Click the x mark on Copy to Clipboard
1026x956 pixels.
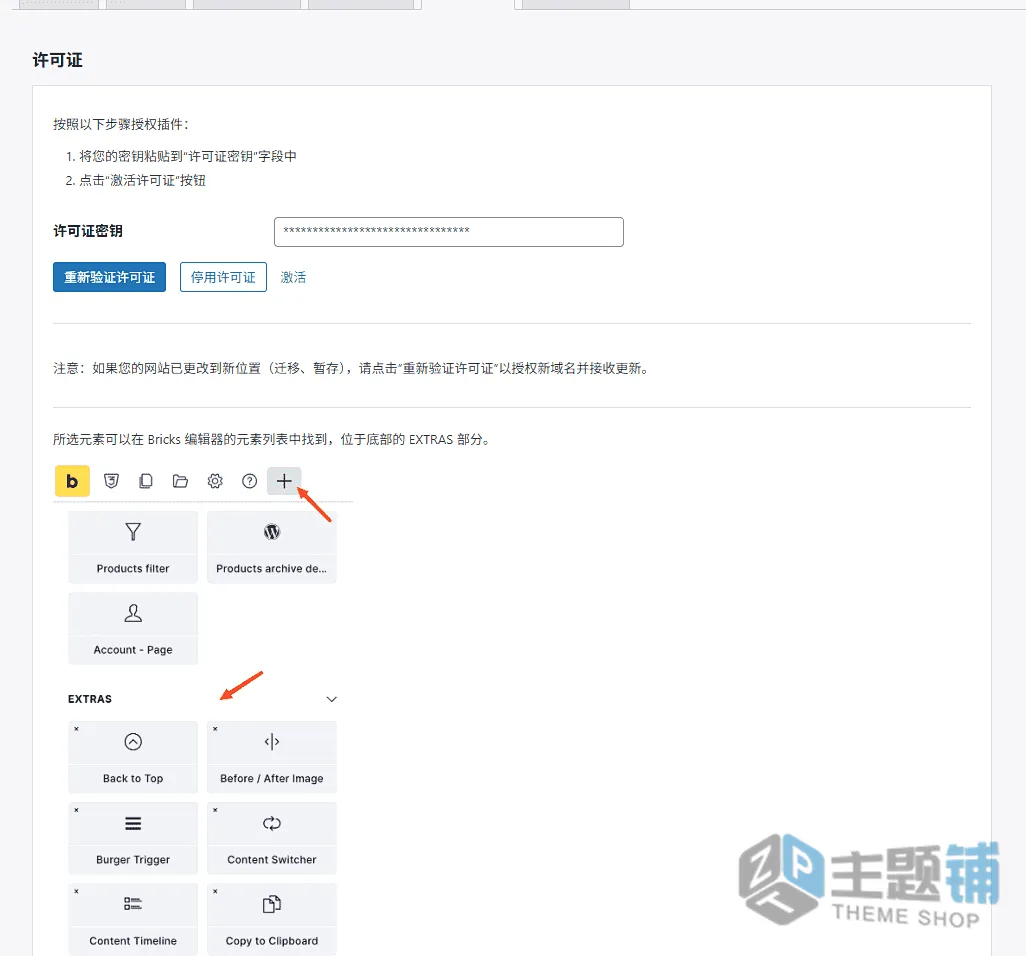point(215,891)
